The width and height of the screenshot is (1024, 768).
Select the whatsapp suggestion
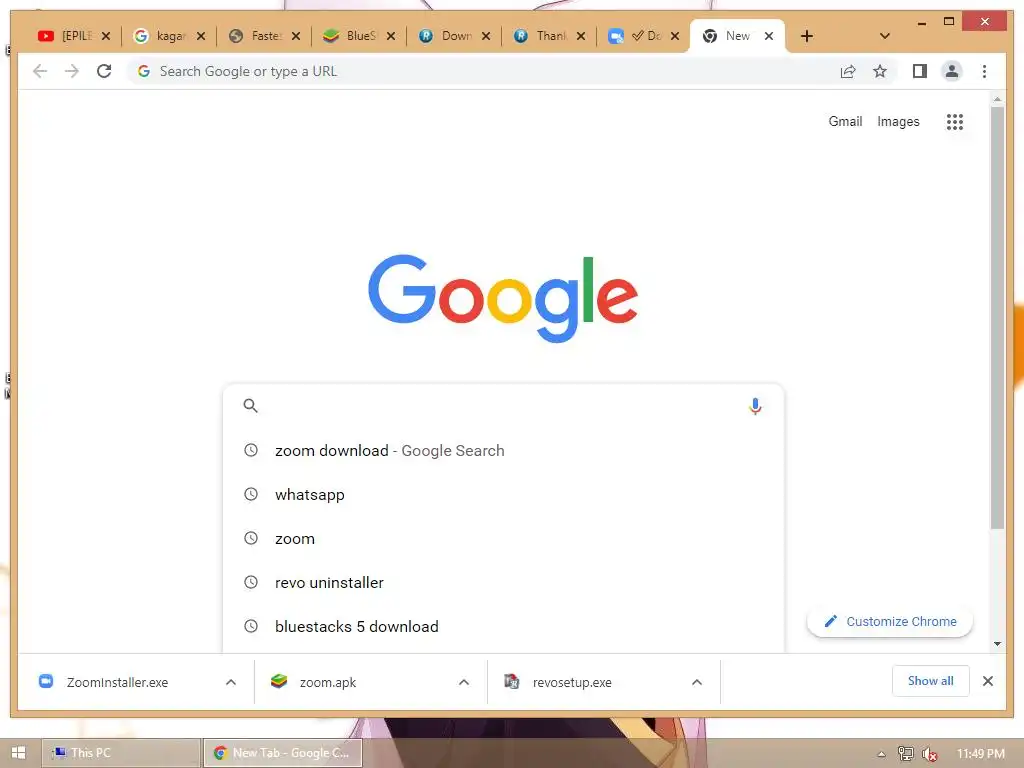[503, 494]
